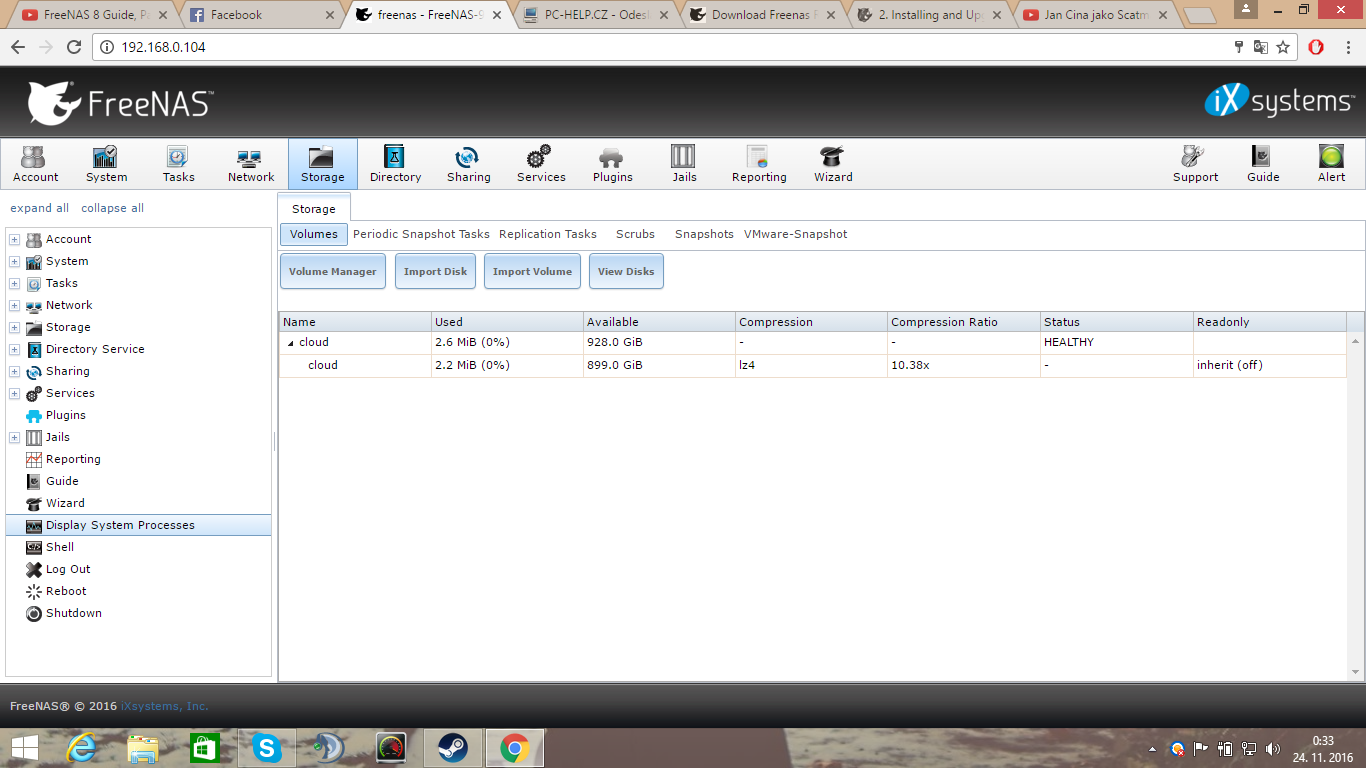Viewport: 1366px width, 768px height.
Task: Select the lz4 cloud dataset row
Action: pyautogui.click(x=813, y=366)
